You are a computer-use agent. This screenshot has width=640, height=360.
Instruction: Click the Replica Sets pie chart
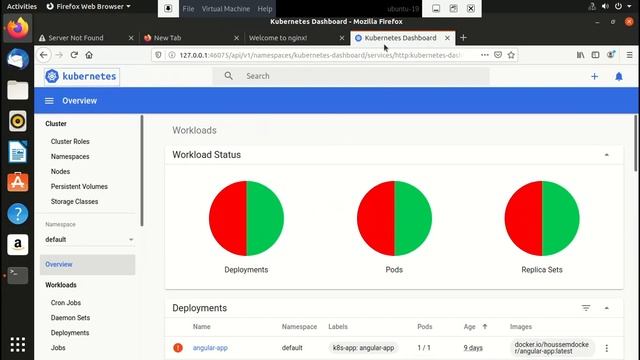pyautogui.click(x=542, y=218)
